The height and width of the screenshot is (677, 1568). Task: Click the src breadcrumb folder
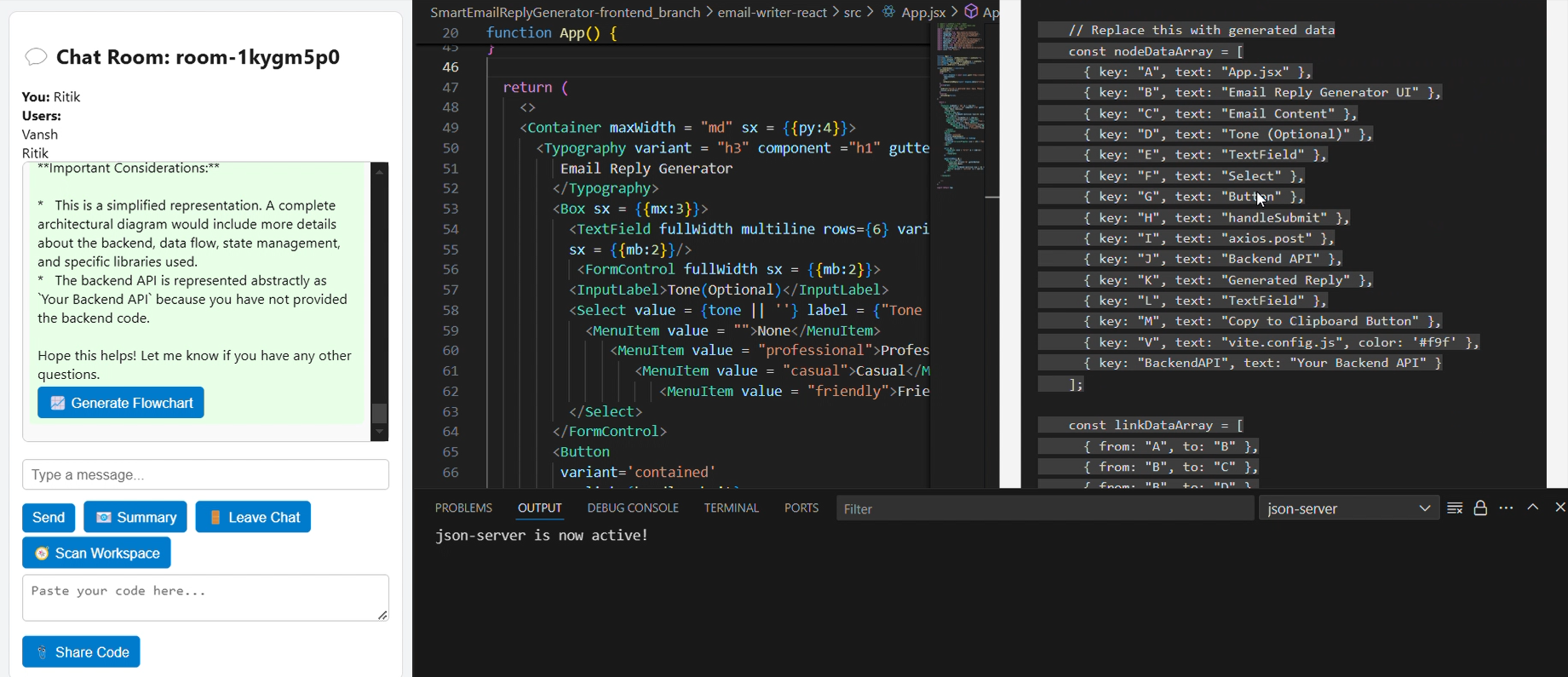pyautogui.click(x=853, y=12)
